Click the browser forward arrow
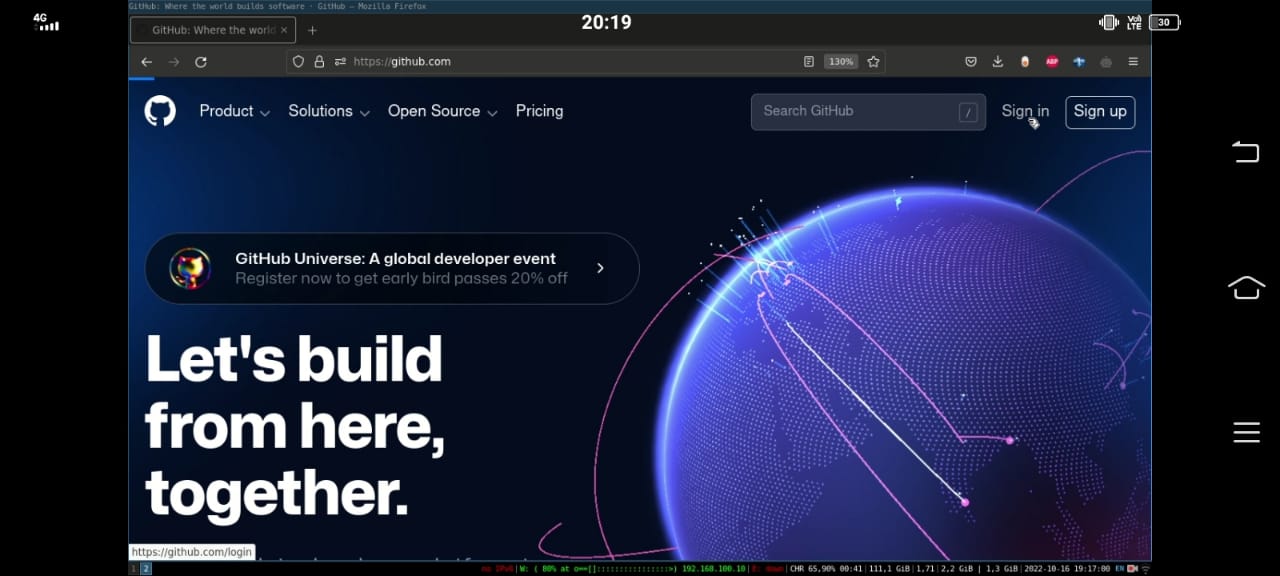The height and width of the screenshot is (576, 1280). [x=174, y=62]
